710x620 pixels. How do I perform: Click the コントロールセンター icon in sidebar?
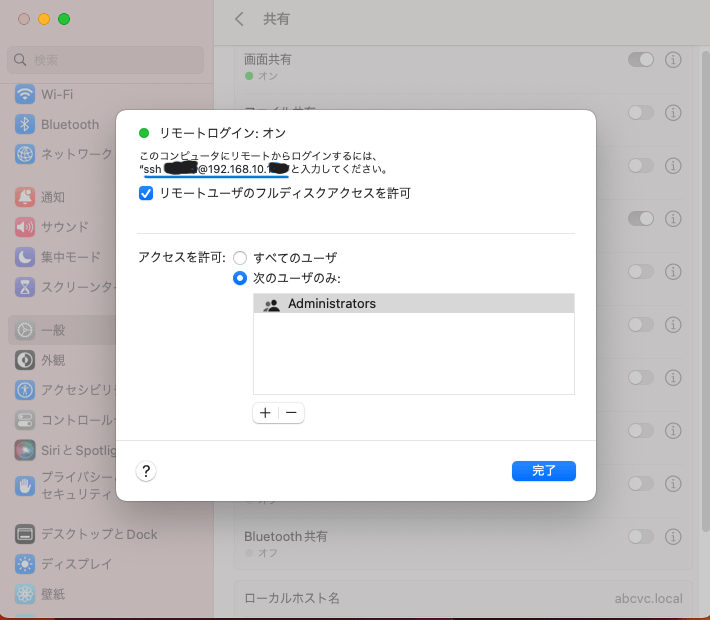tap(25, 420)
